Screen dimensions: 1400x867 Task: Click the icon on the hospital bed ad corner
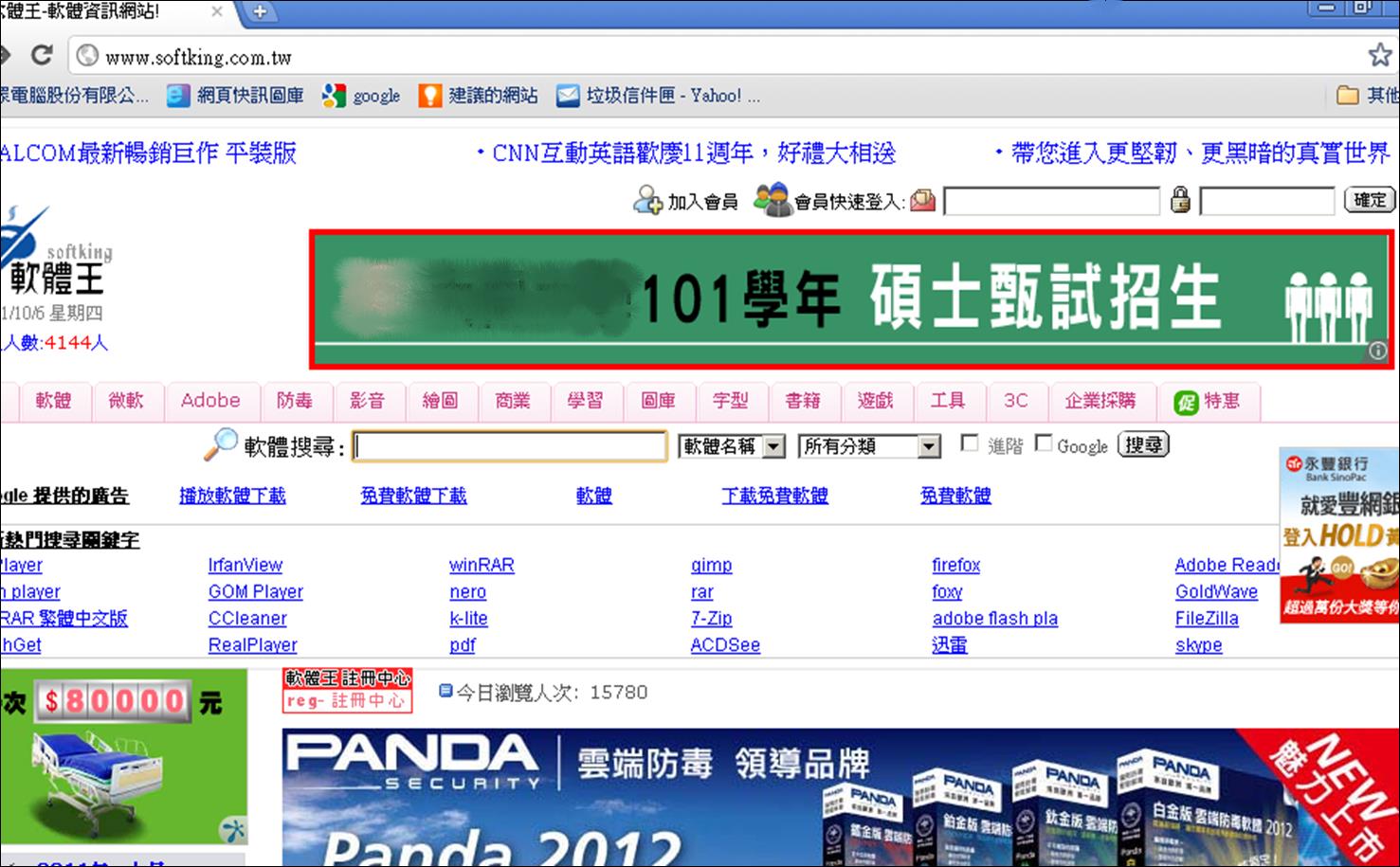click(232, 832)
